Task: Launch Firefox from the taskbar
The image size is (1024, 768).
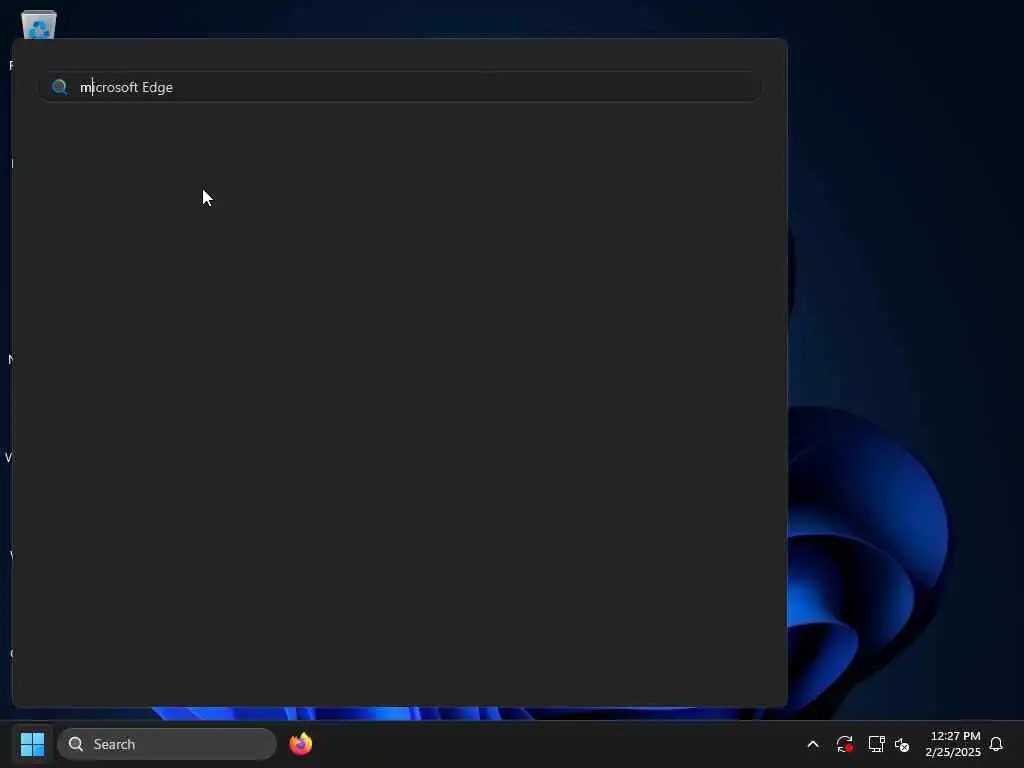Action: tap(300, 744)
